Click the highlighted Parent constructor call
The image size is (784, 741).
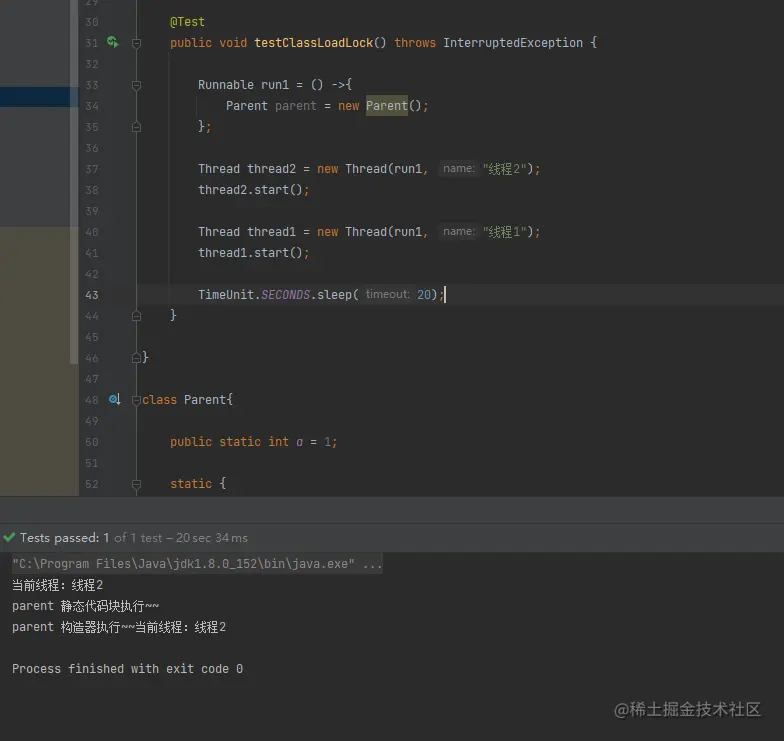tap(386, 106)
